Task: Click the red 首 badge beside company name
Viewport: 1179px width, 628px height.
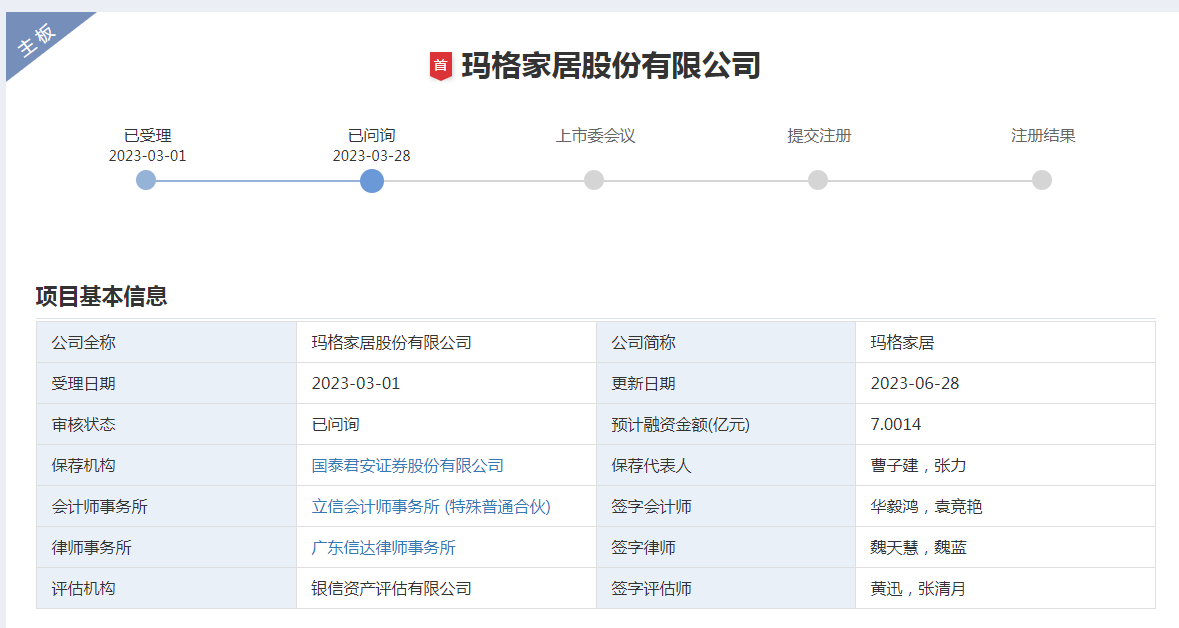Action: pyautogui.click(x=440, y=66)
